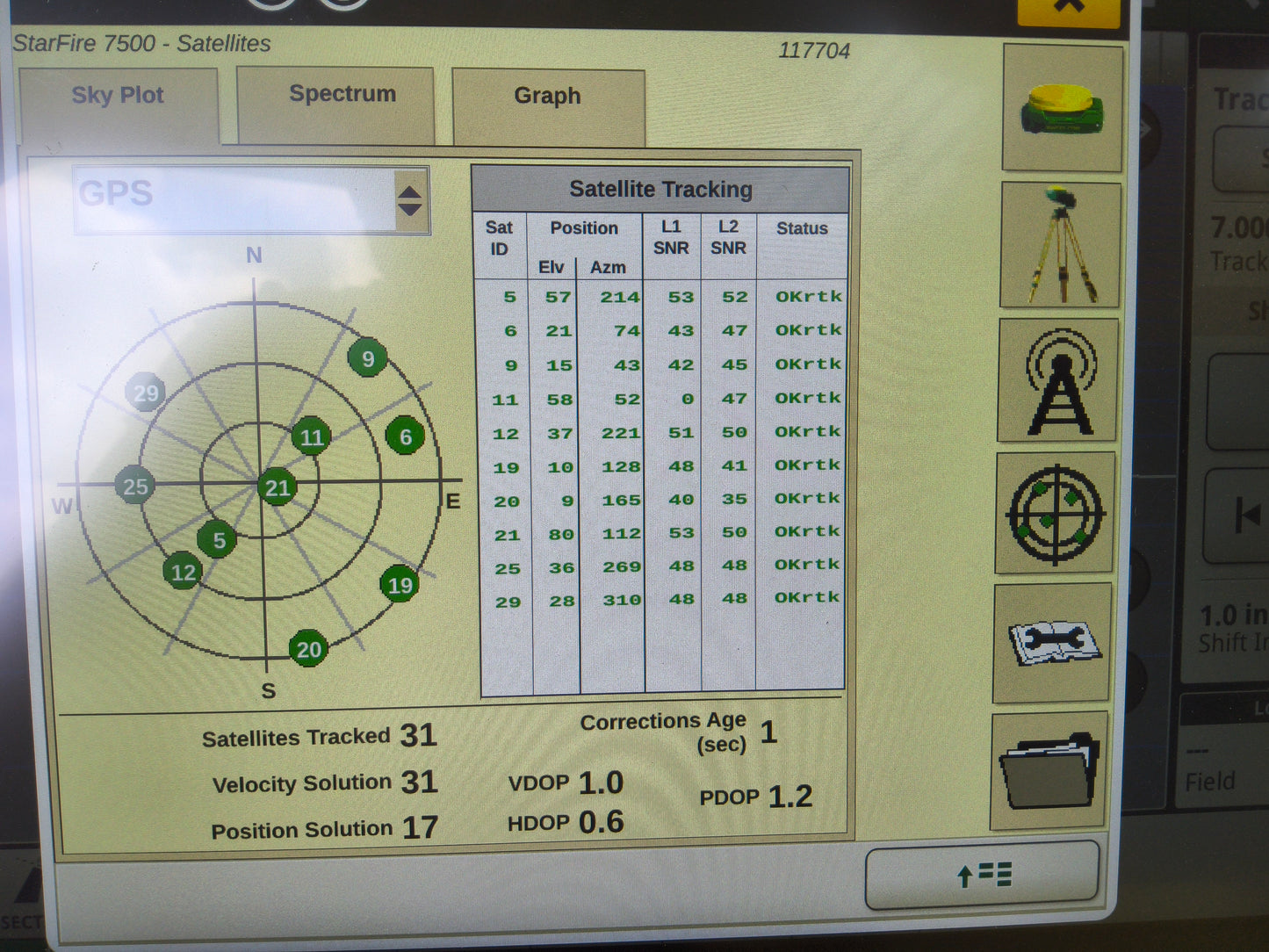Viewport: 1269px width, 952px height.
Task: Click the Elv column header
Action: click(552, 267)
